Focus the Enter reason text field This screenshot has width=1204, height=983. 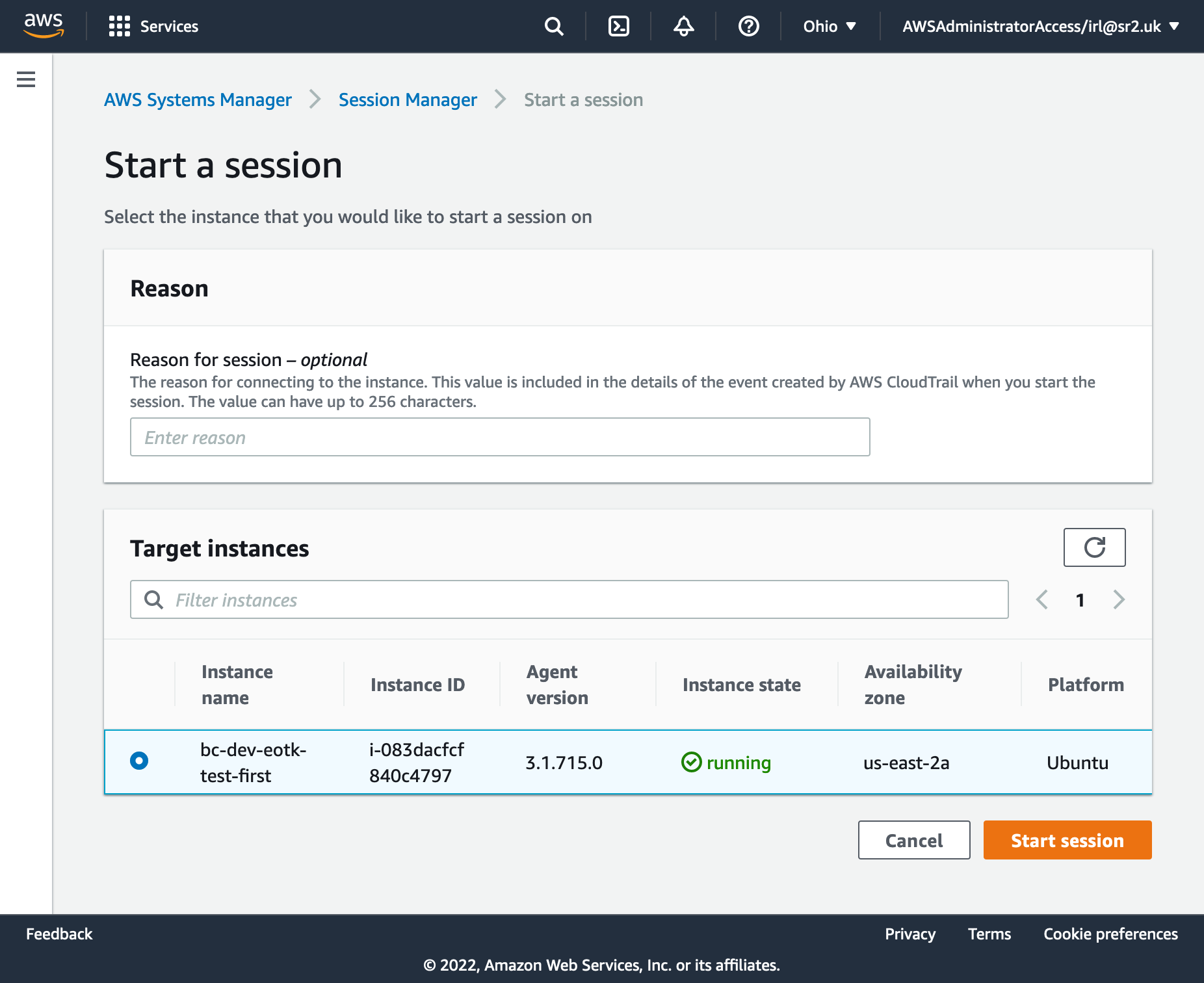point(499,437)
